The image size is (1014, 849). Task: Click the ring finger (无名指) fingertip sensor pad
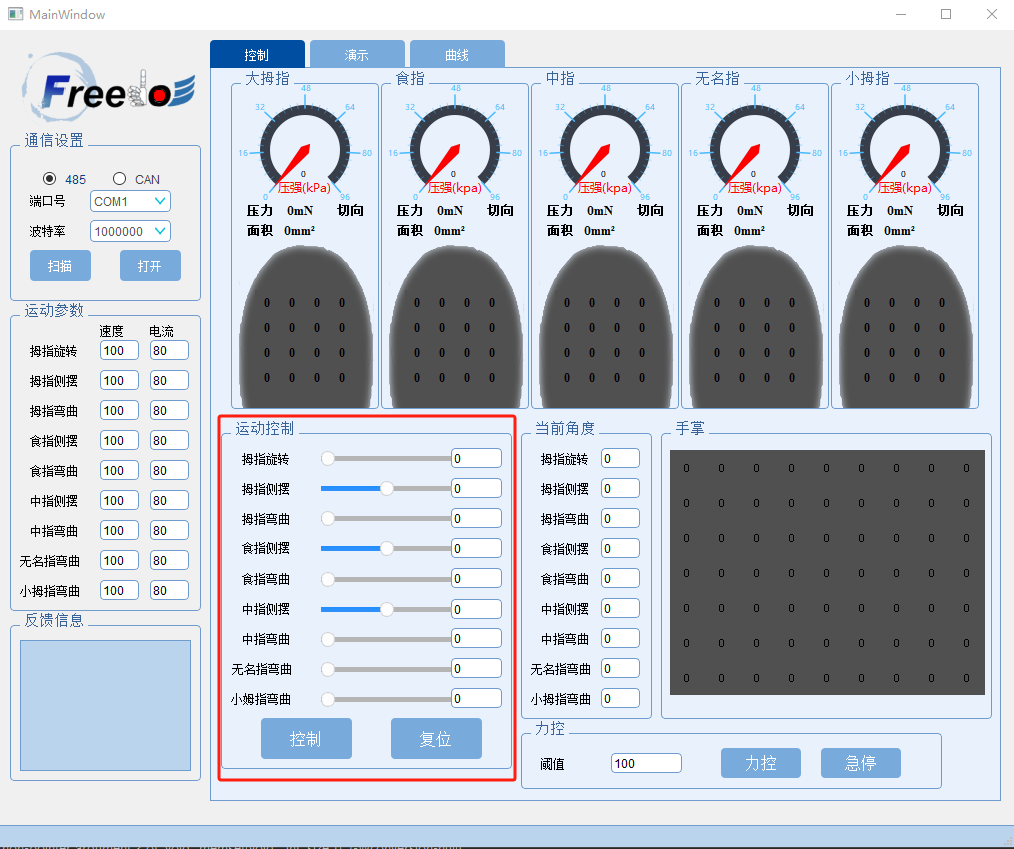755,327
